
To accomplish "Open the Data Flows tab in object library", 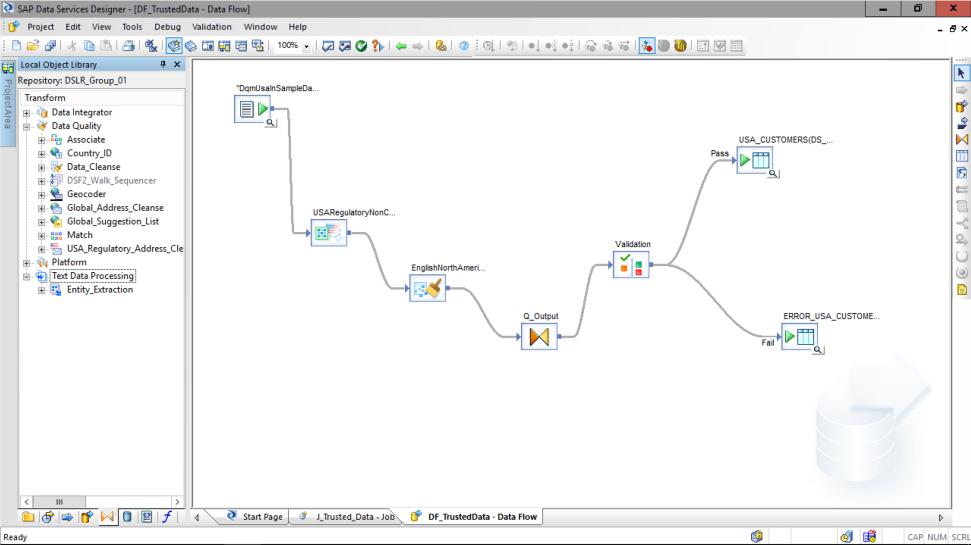I will [x=87, y=517].
